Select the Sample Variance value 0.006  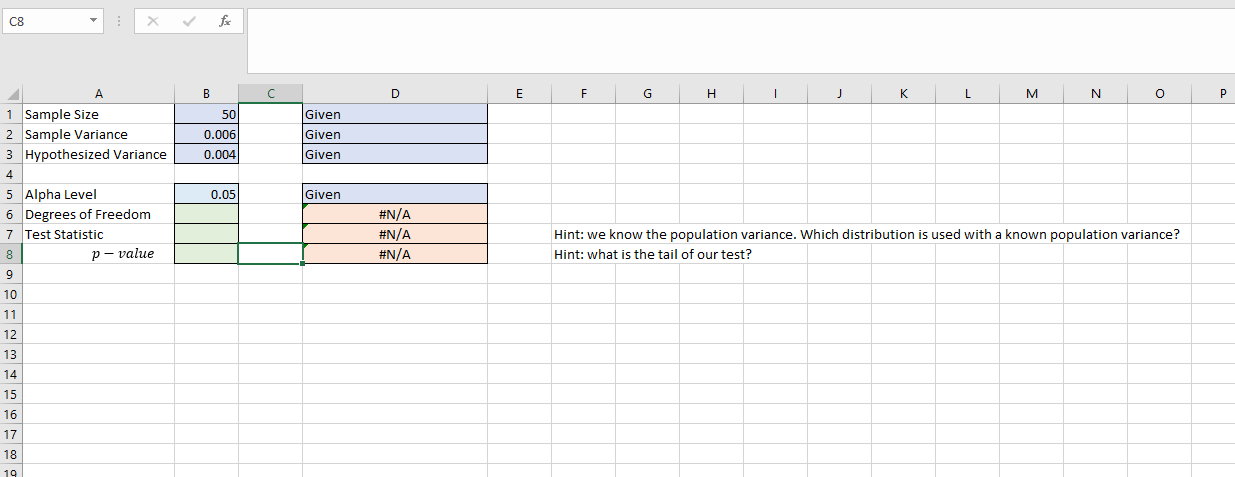point(206,134)
